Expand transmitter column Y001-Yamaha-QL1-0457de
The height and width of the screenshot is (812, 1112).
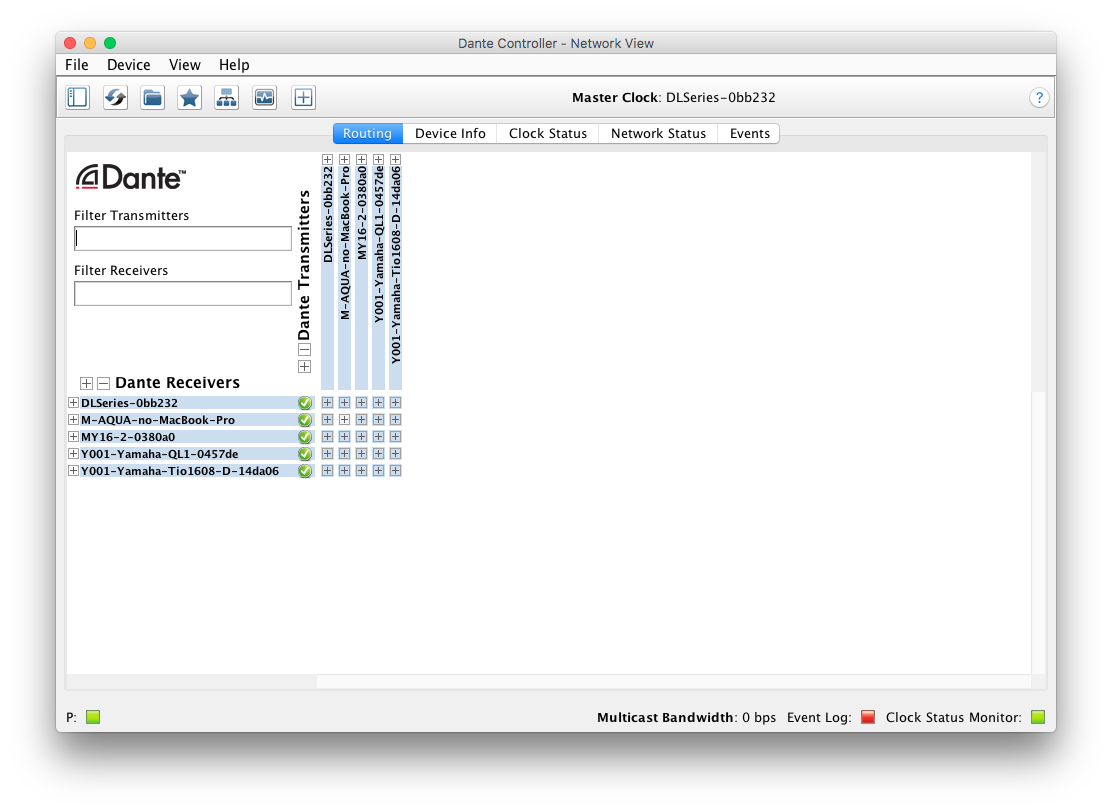pyautogui.click(x=378, y=160)
